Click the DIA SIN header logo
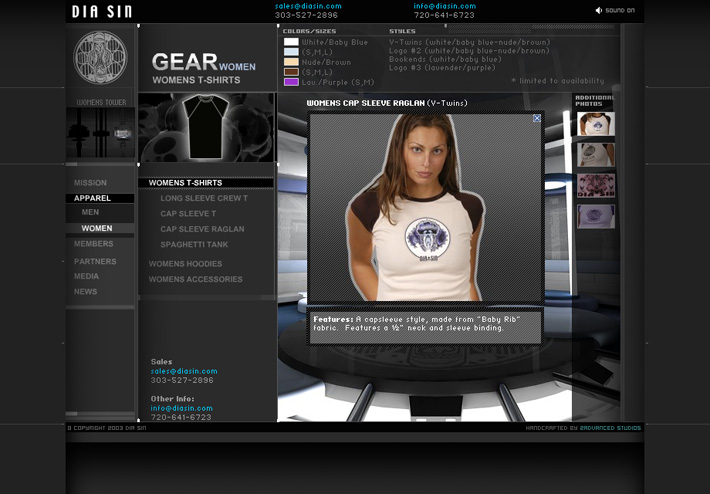Viewport: 710px width, 494px height. point(102,11)
